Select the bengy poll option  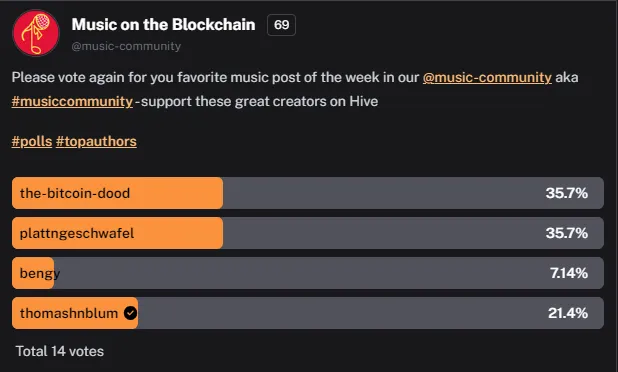point(308,273)
